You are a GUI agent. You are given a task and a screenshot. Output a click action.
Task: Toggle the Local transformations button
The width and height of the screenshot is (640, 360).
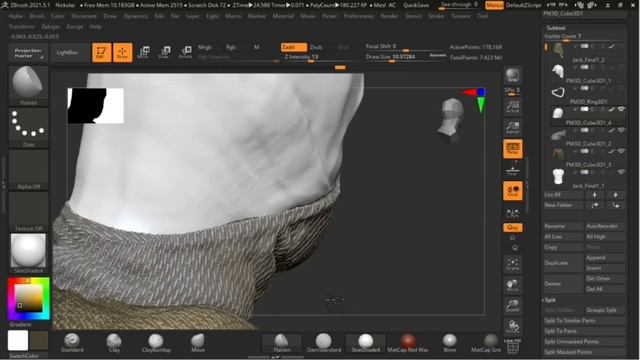[513, 191]
